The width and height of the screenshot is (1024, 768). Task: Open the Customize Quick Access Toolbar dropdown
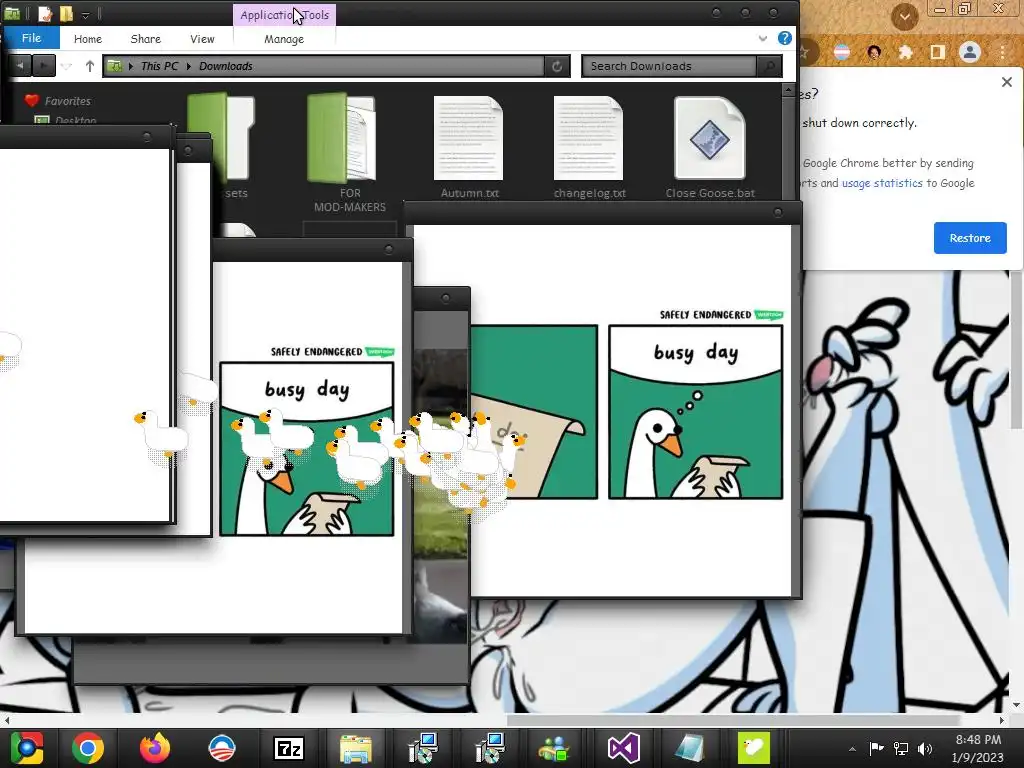tap(86, 14)
